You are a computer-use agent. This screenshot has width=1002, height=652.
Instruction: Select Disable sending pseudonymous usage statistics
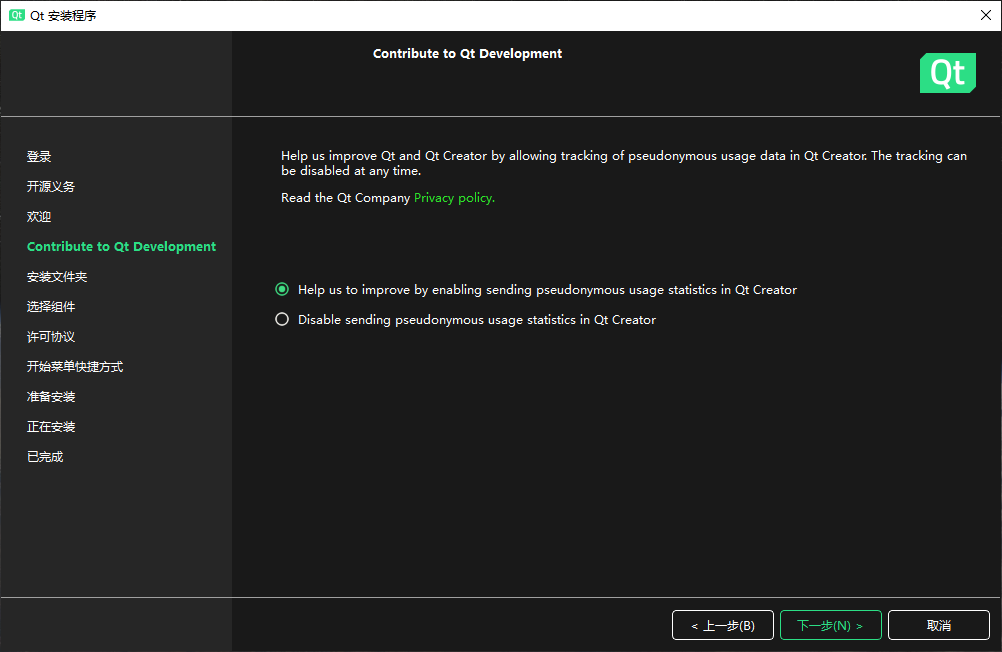[282, 320]
